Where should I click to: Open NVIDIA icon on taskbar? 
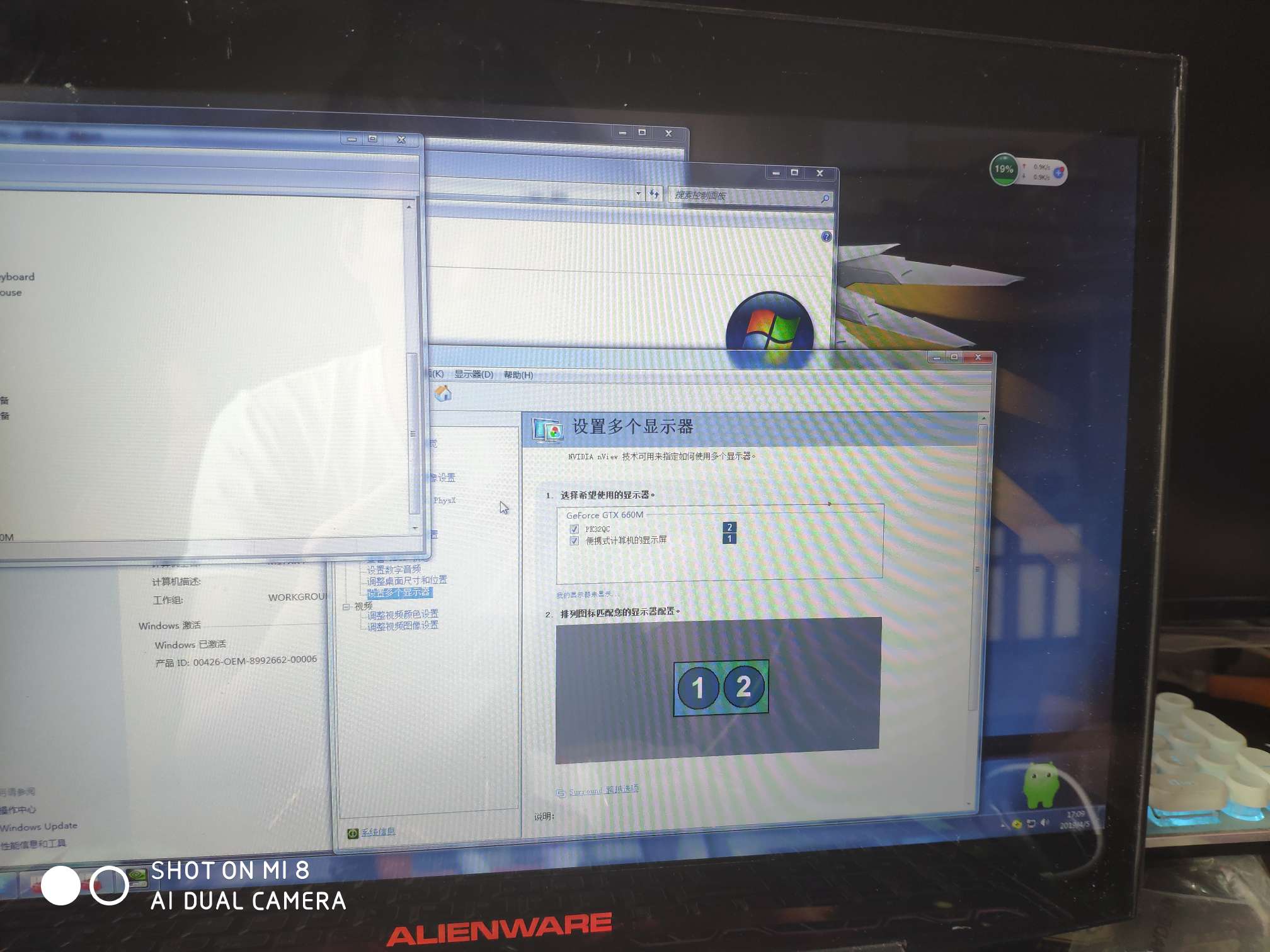pos(137,877)
